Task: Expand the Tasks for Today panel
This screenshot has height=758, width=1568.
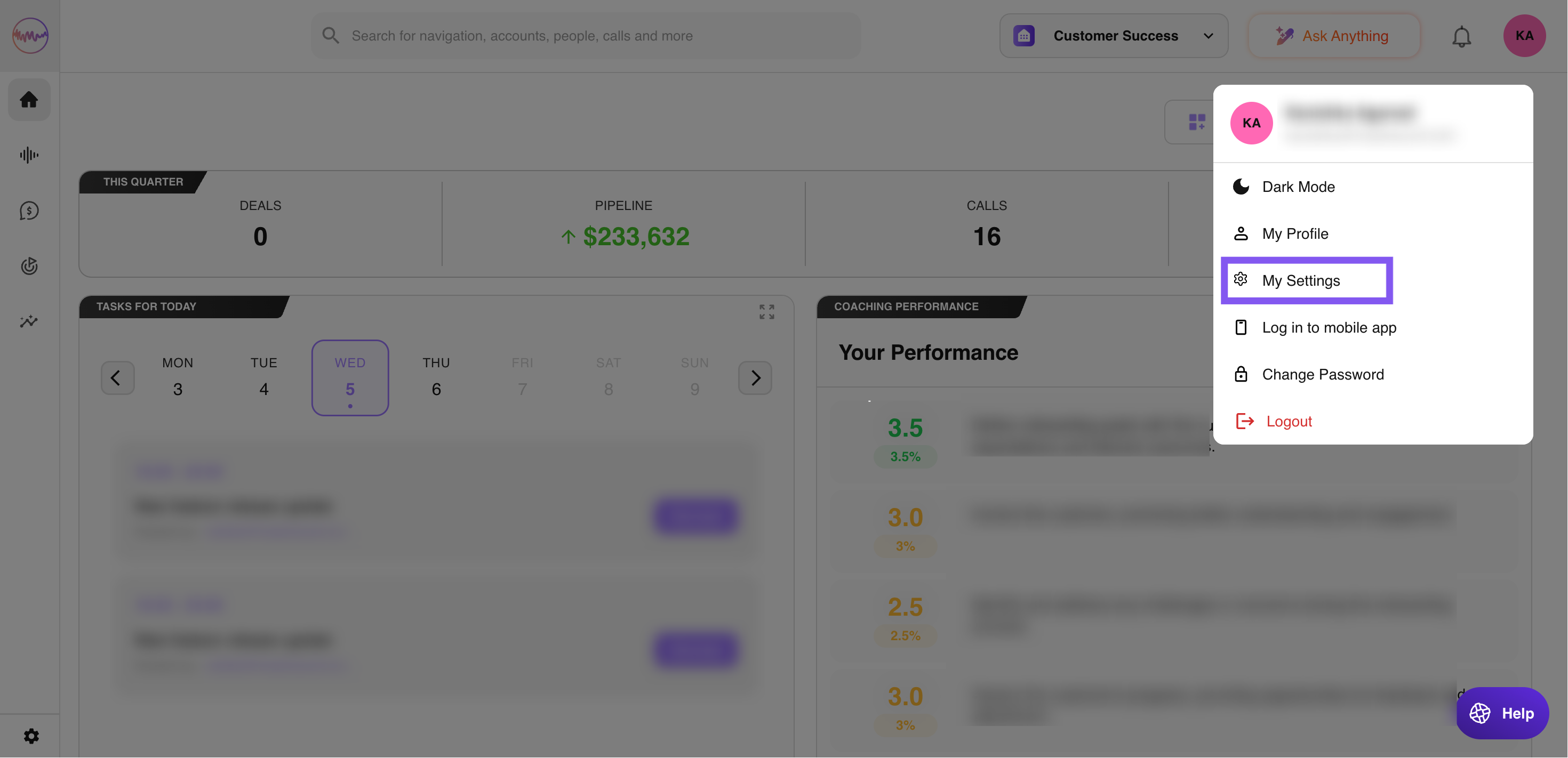Action: click(766, 311)
